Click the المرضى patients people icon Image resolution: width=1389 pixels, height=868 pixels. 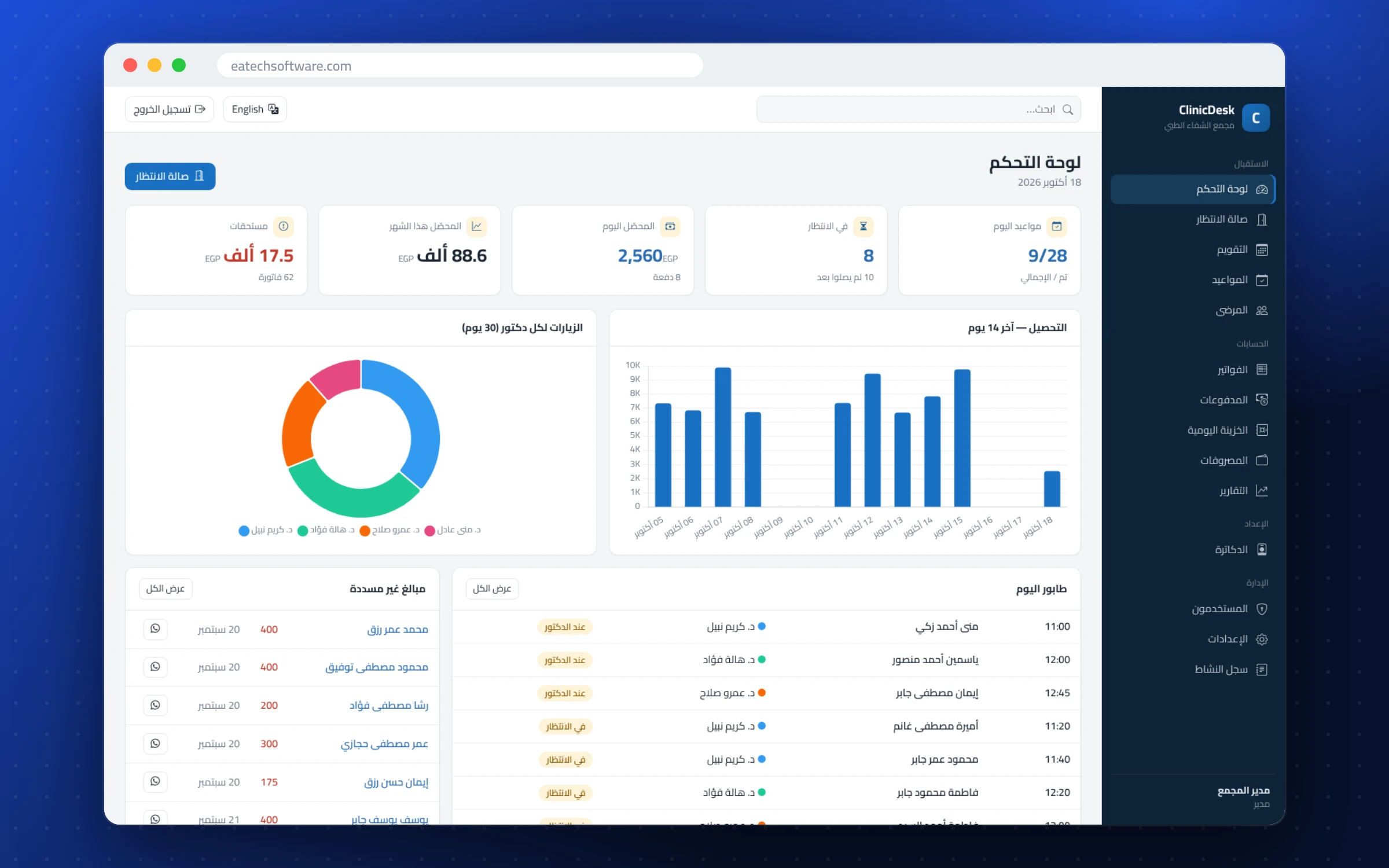tap(1262, 310)
